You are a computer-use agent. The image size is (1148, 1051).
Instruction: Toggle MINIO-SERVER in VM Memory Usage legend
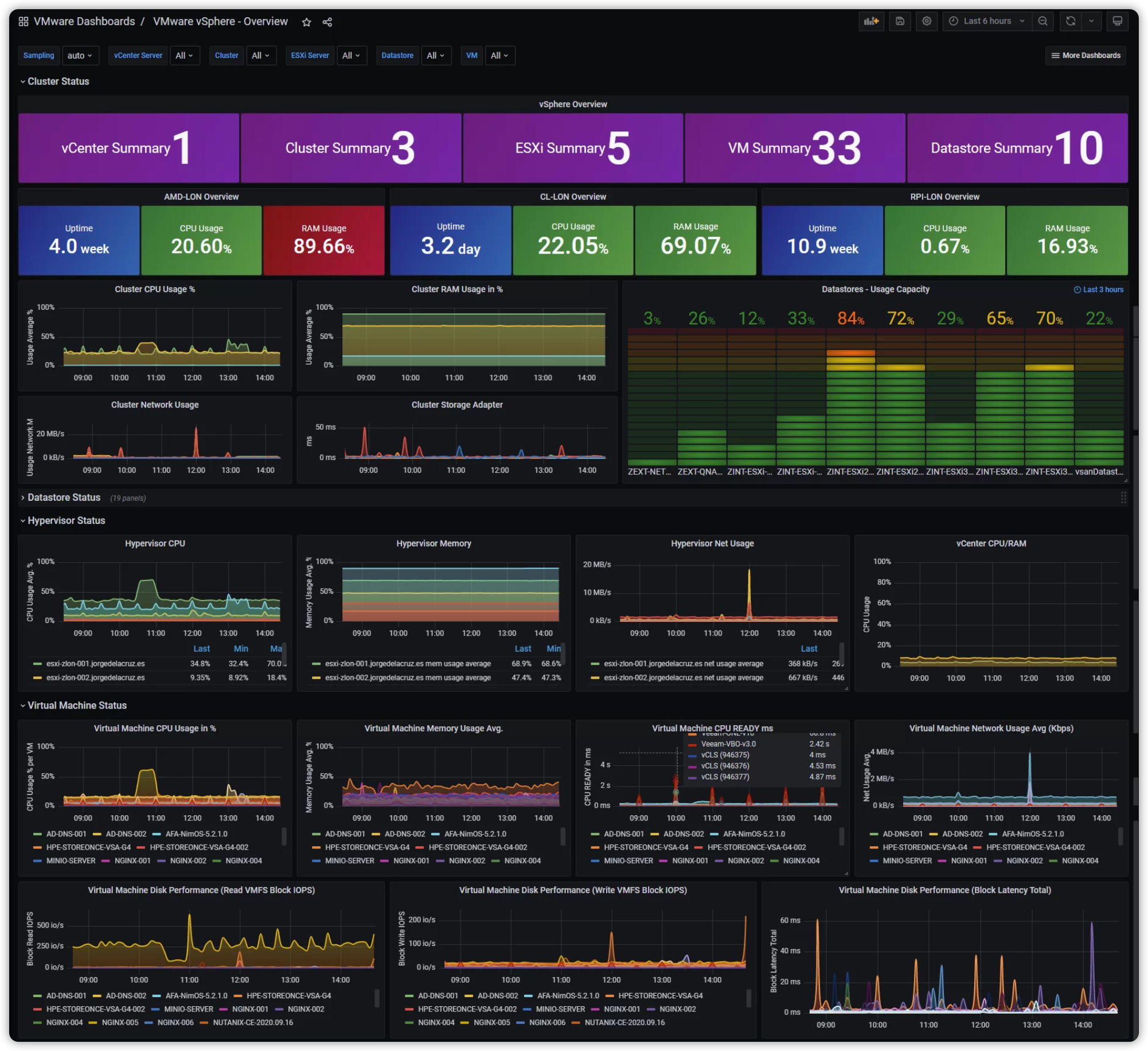point(349,862)
